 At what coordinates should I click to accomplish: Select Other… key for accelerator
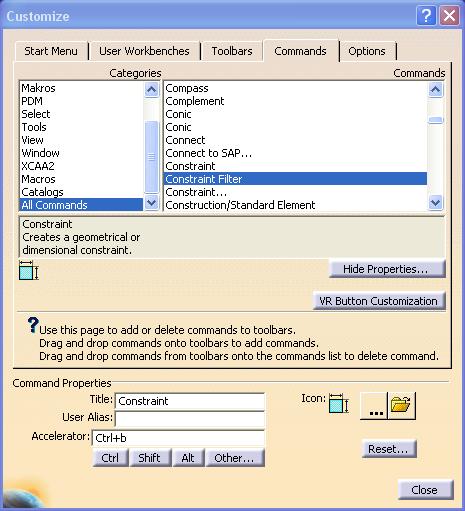click(x=235, y=458)
